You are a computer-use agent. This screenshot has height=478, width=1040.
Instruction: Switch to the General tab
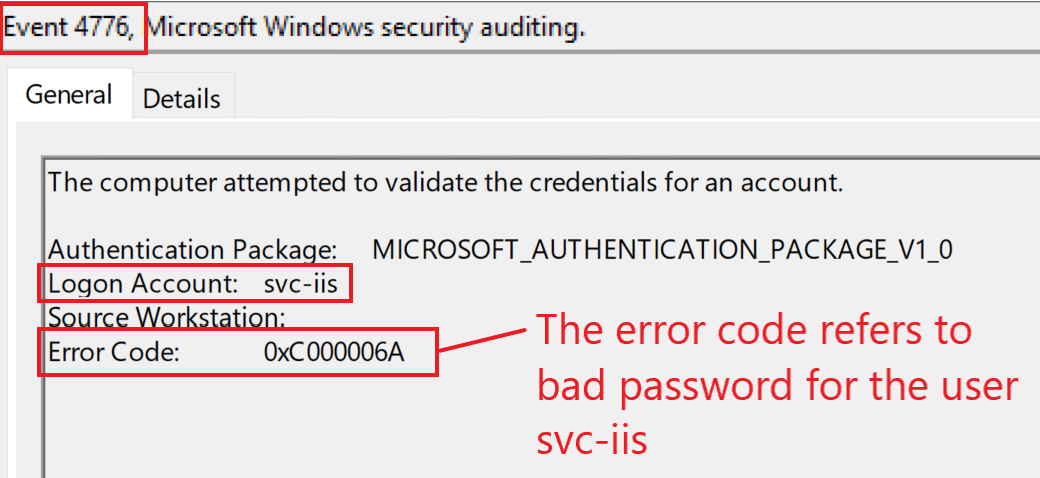[x=68, y=95]
